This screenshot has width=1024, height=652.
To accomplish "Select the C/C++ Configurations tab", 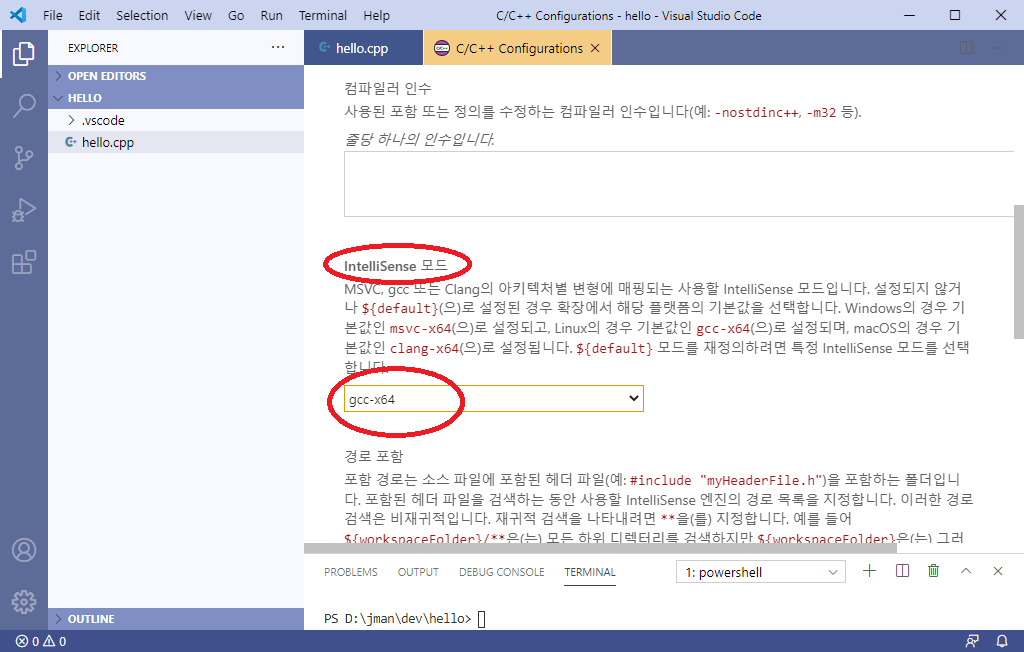I will pyautogui.click(x=519, y=48).
